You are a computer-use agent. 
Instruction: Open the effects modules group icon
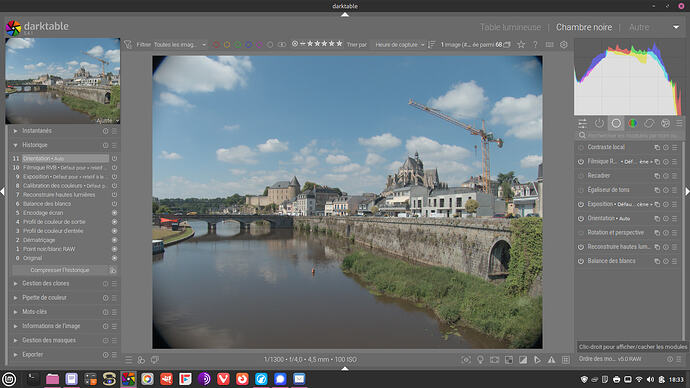665,123
